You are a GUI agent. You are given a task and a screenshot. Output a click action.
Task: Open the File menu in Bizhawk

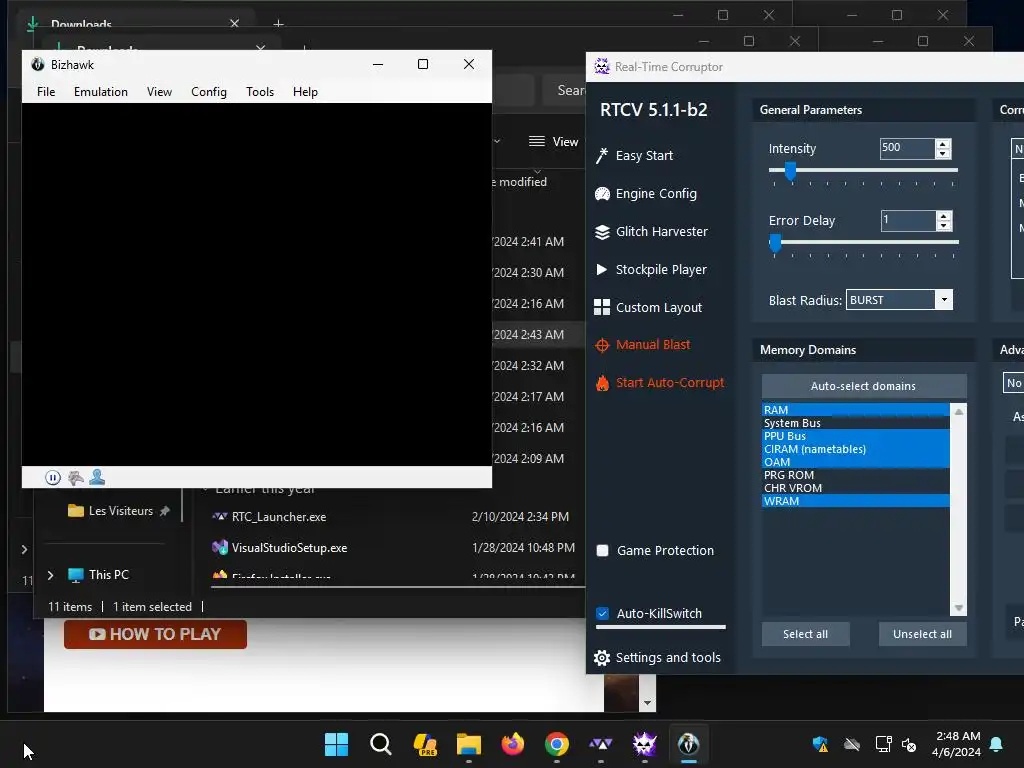[x=46, y=91]
